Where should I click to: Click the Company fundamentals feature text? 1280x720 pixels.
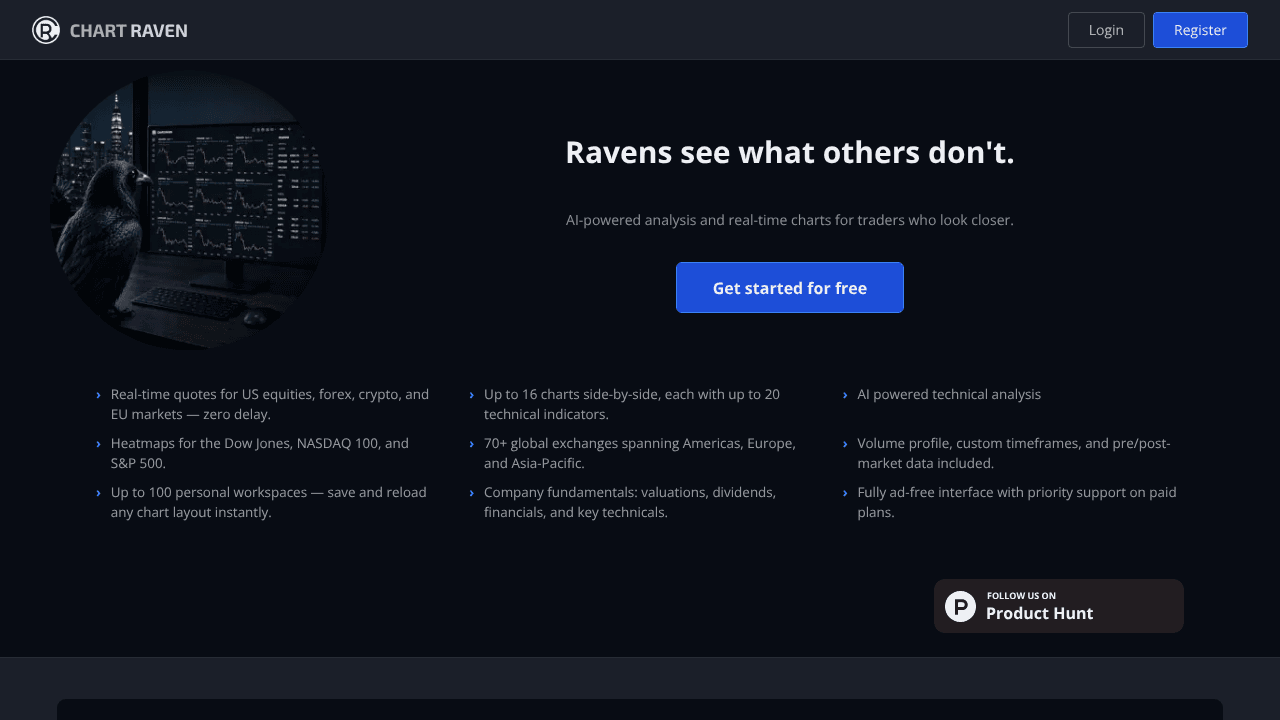pos(630,502)
